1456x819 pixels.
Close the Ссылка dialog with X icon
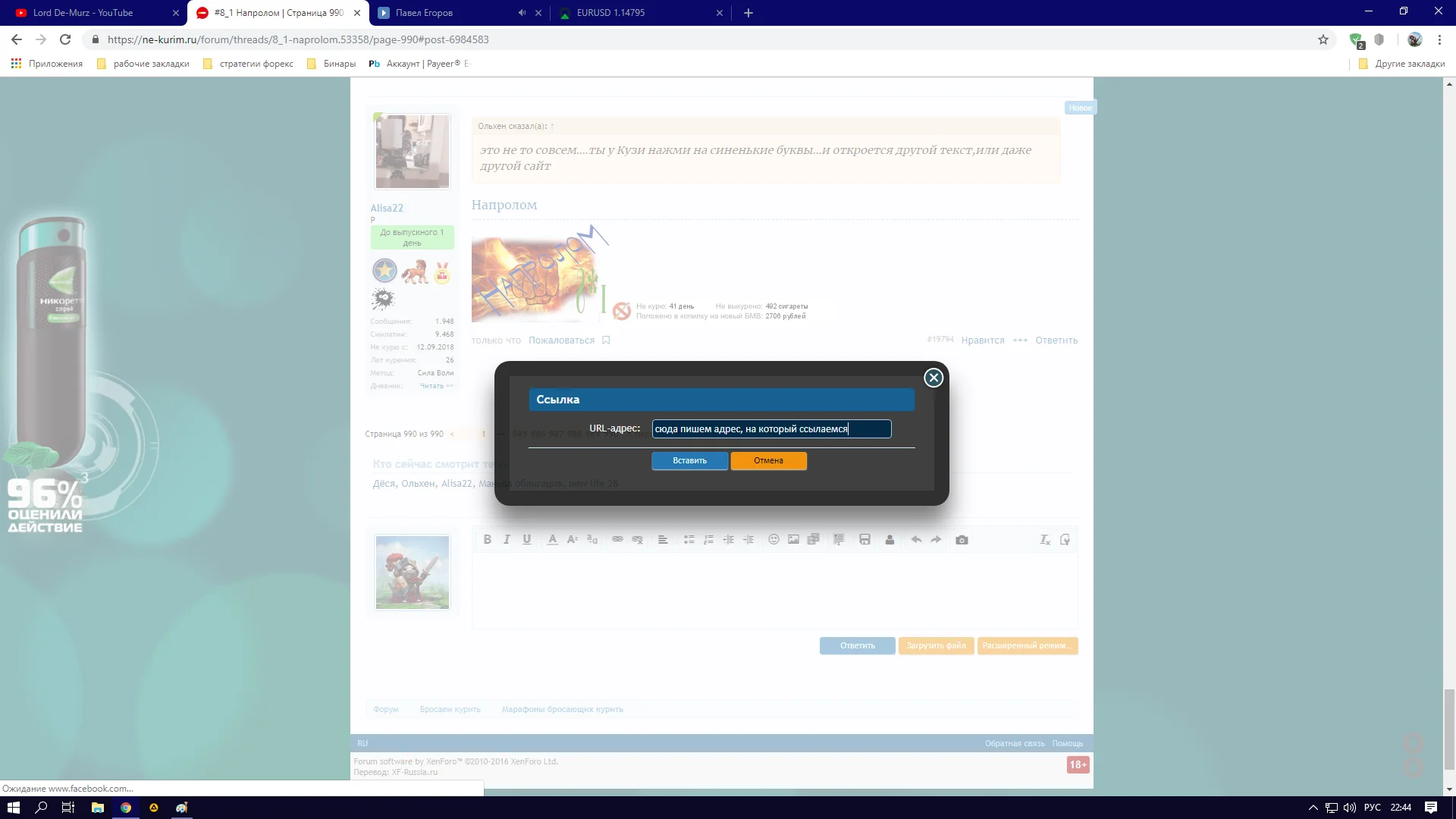934,378
